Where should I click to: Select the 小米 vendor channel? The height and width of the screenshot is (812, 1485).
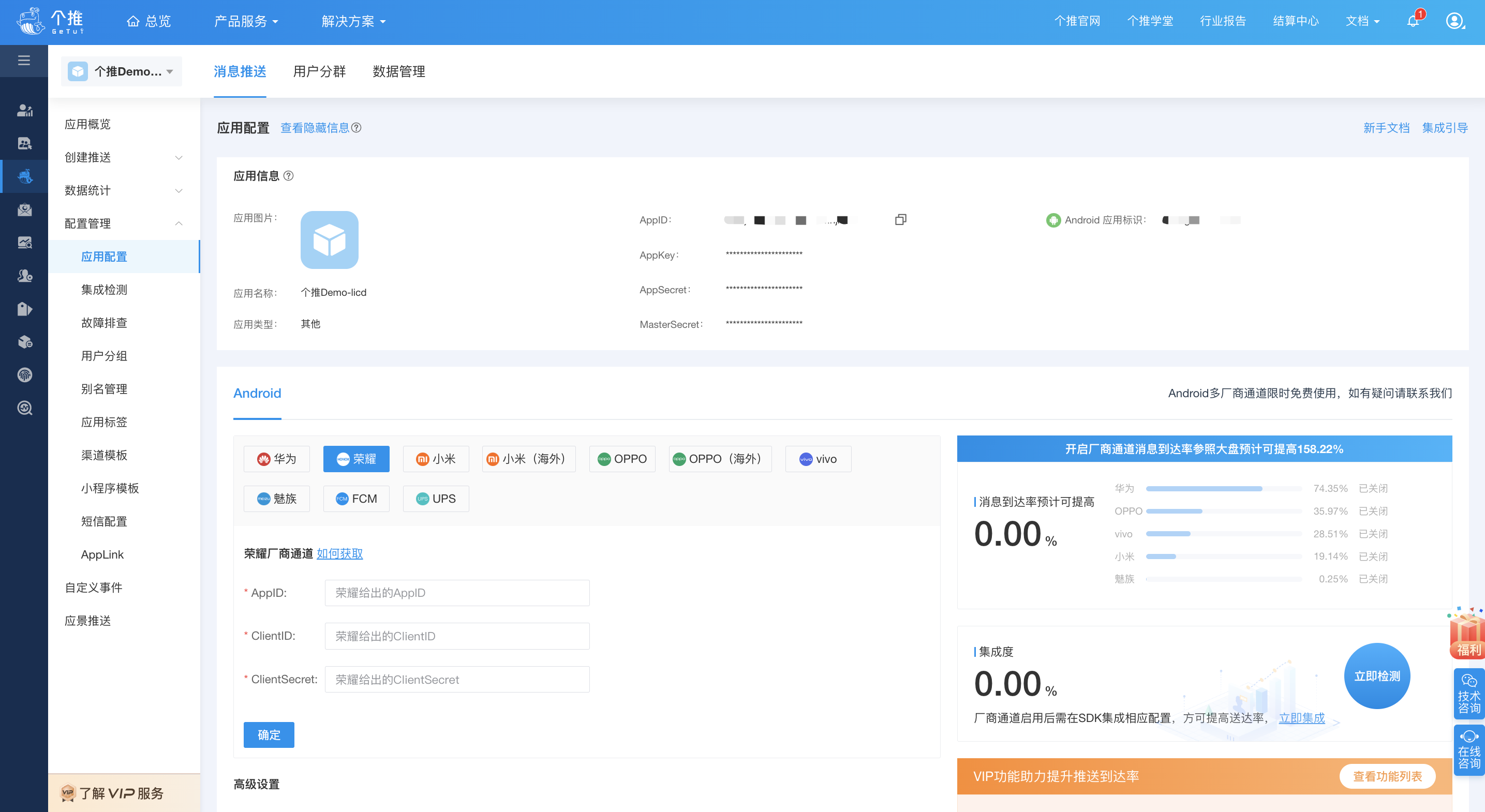(436, 459)
